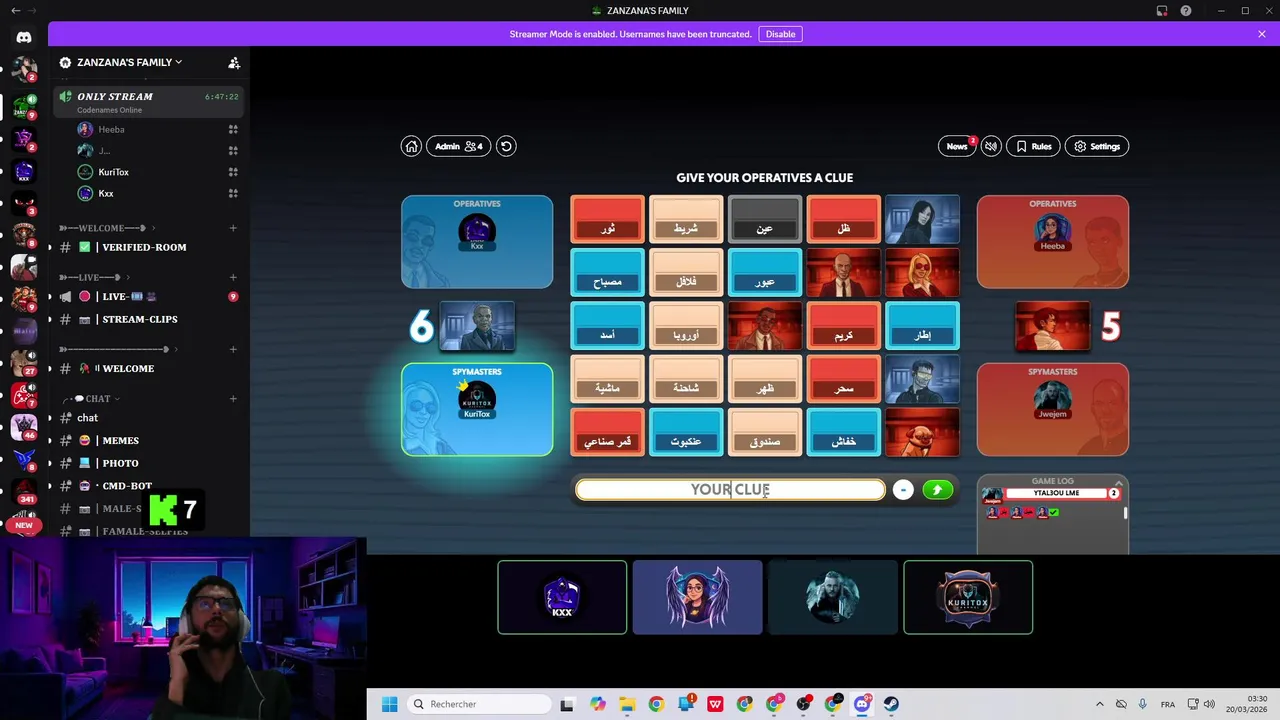The image size is (1280, 720).
Task: Select the blue card عنكبوت
Action: click(686, 433)
